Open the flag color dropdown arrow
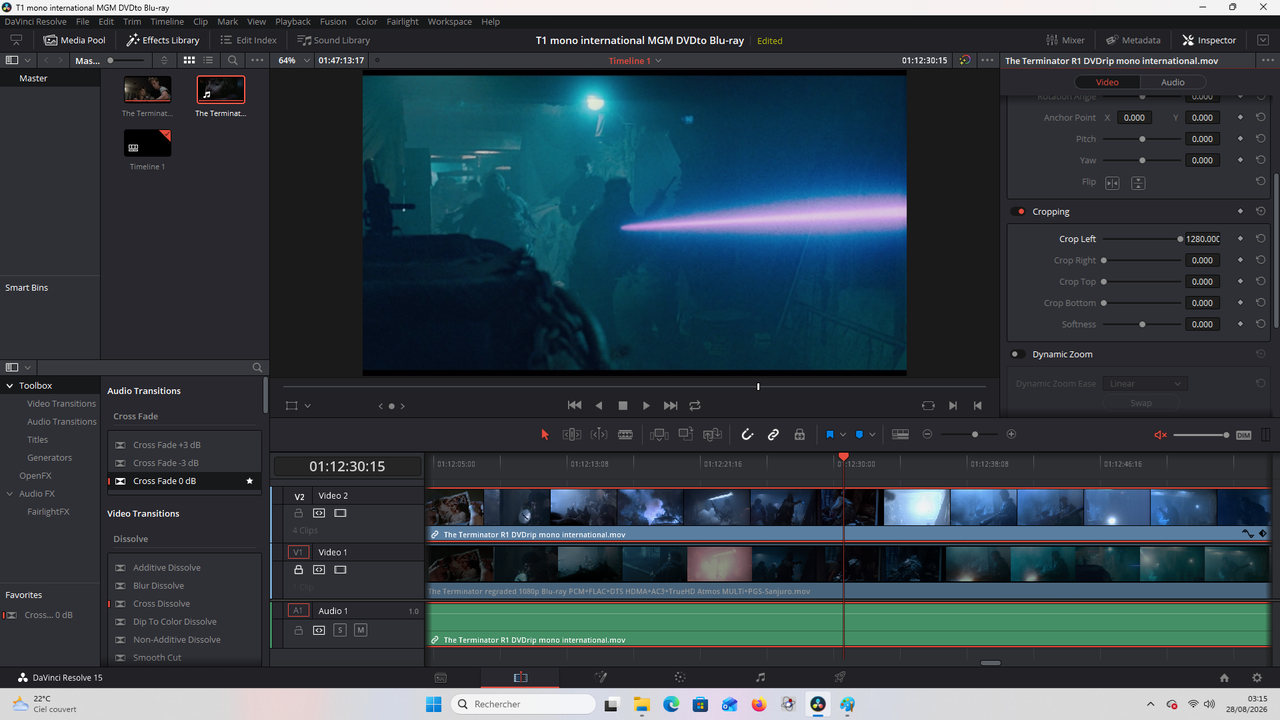 pos(843,434)
